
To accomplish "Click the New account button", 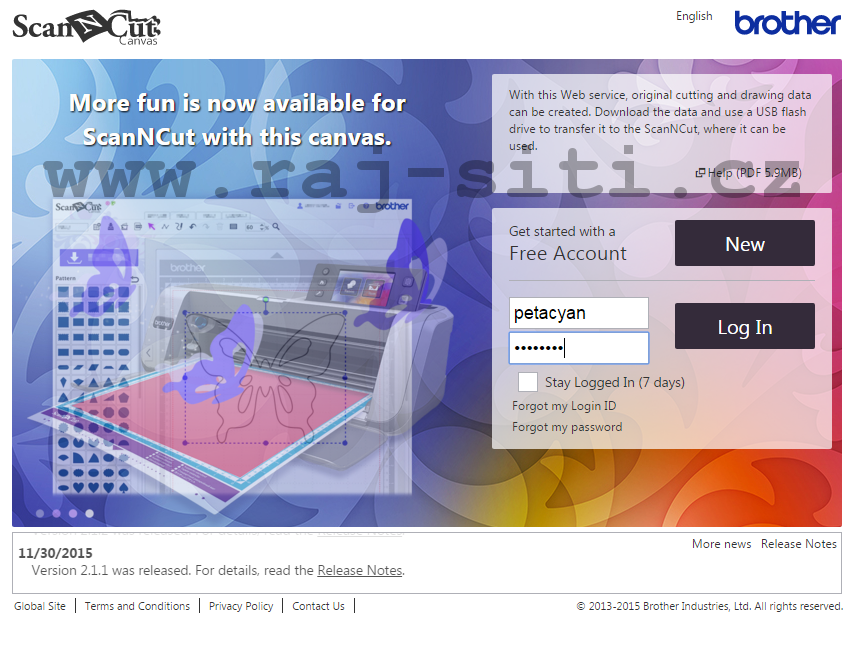I will [744, 244].
